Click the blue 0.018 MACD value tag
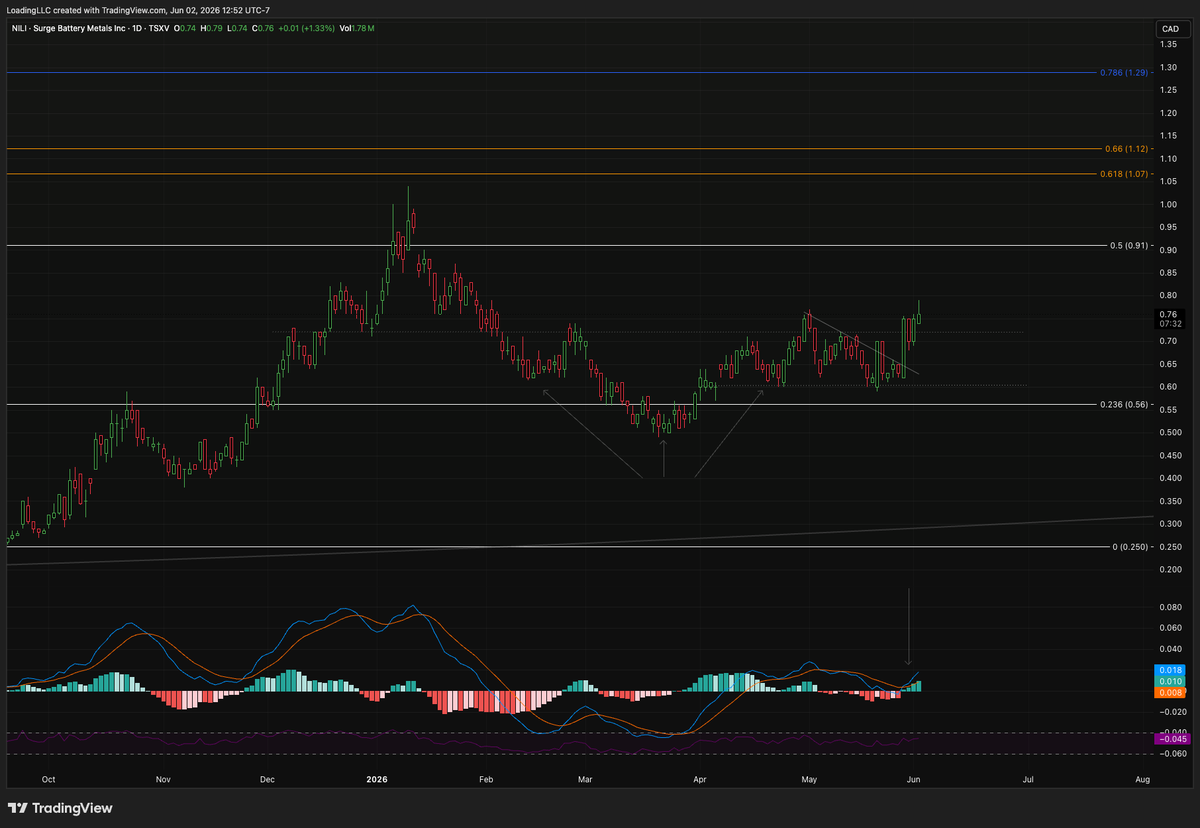Screen dimensions: 1200x828 1168,670
